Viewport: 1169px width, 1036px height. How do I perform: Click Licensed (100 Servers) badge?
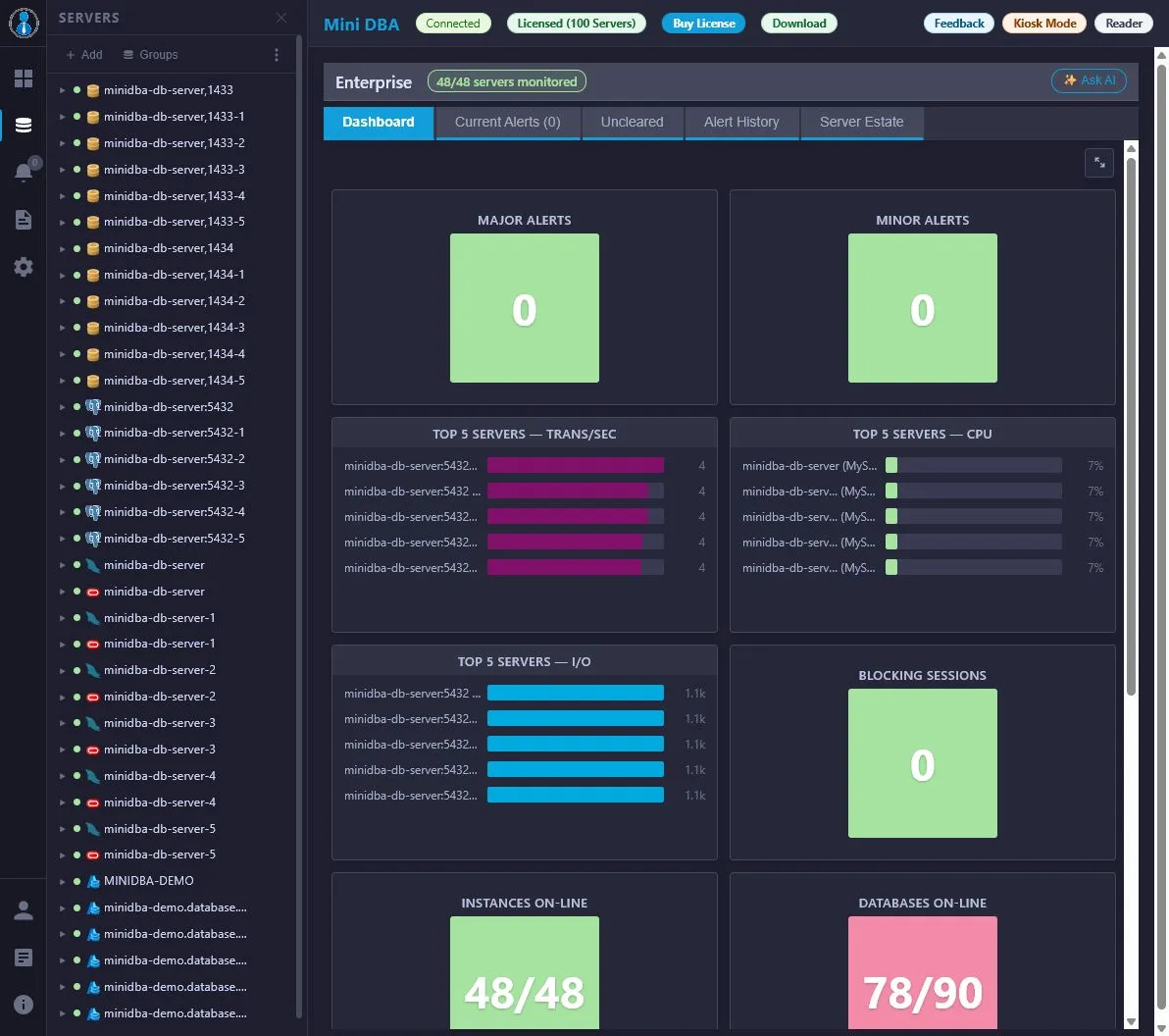point(577,24)
